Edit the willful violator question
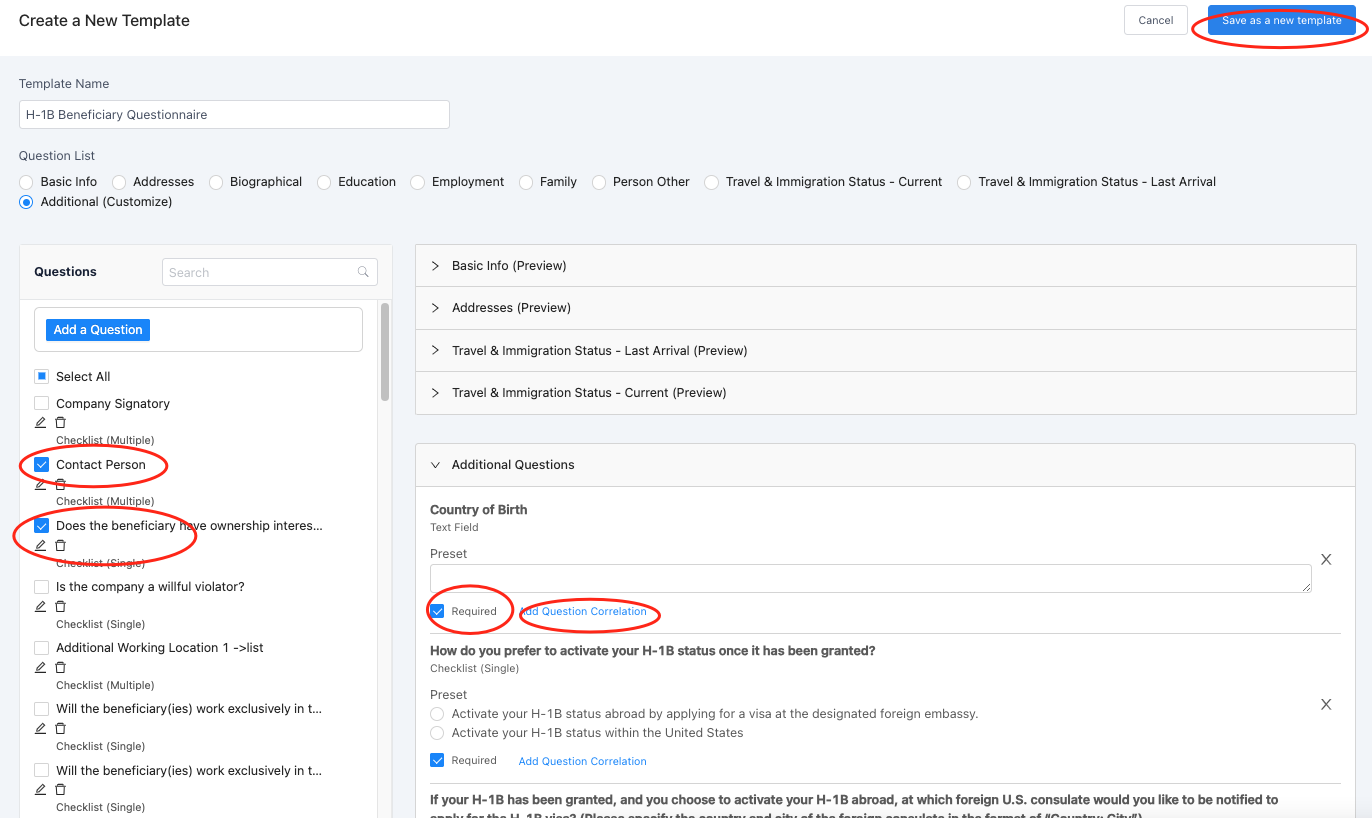Image resolution: width=1372 pixels, height=818 pixels. (41, 606)
